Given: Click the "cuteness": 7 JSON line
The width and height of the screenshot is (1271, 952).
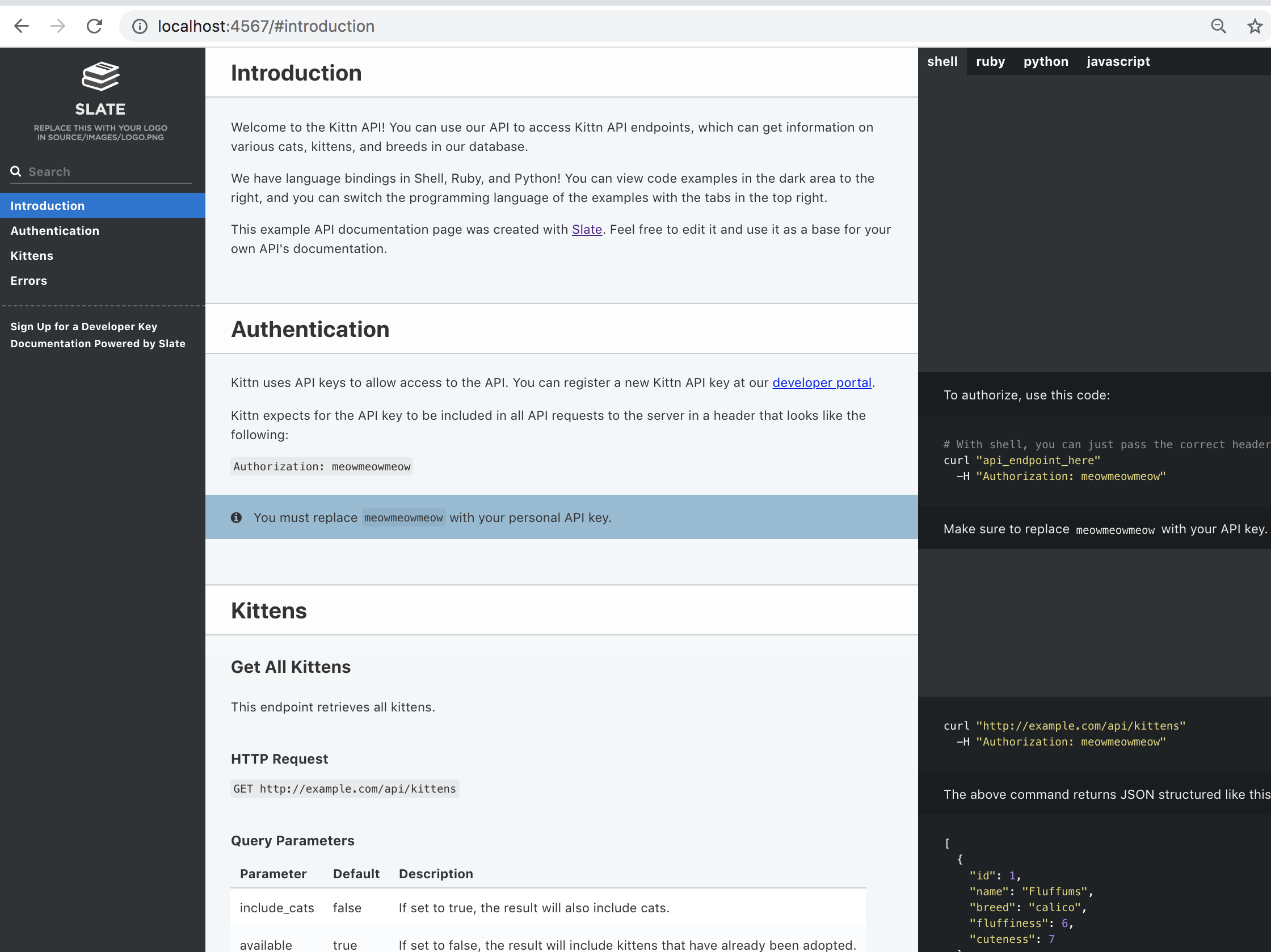Looking at the screenshot, I should pyautogui.click(x=1012, y=940).
